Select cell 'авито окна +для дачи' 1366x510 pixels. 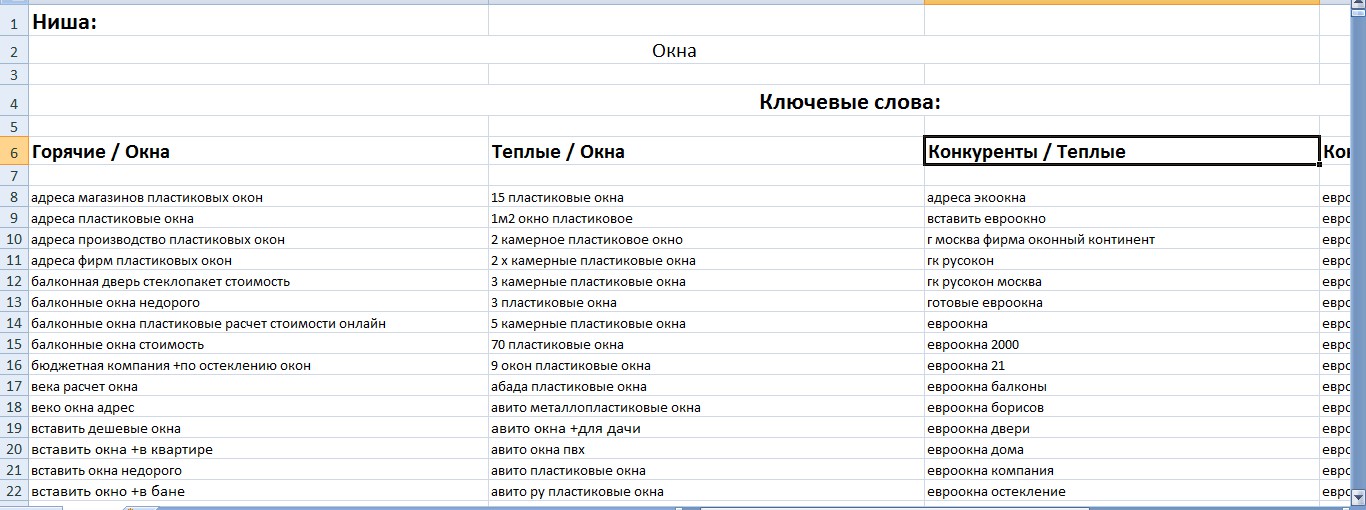coord(706,428)
